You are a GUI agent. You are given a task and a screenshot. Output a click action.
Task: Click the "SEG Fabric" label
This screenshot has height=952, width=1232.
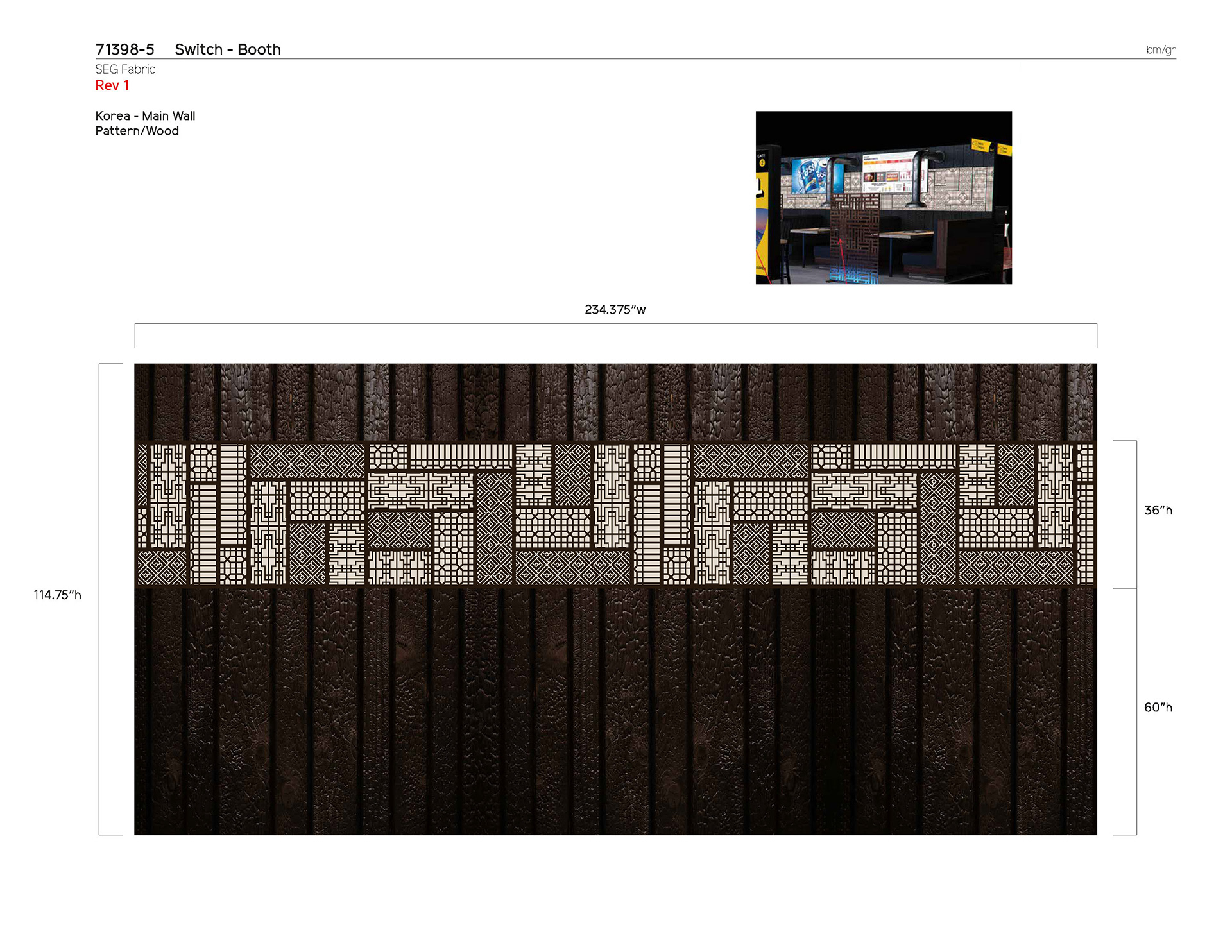coord(125,69)
